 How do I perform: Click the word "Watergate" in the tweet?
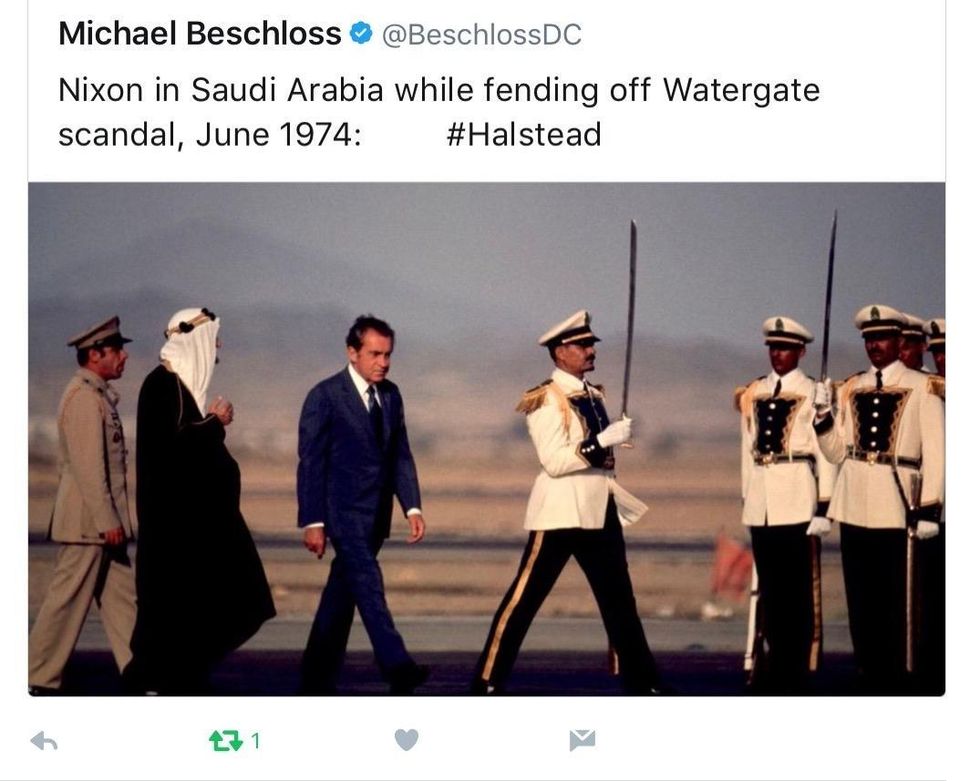[x=741, y=90]
